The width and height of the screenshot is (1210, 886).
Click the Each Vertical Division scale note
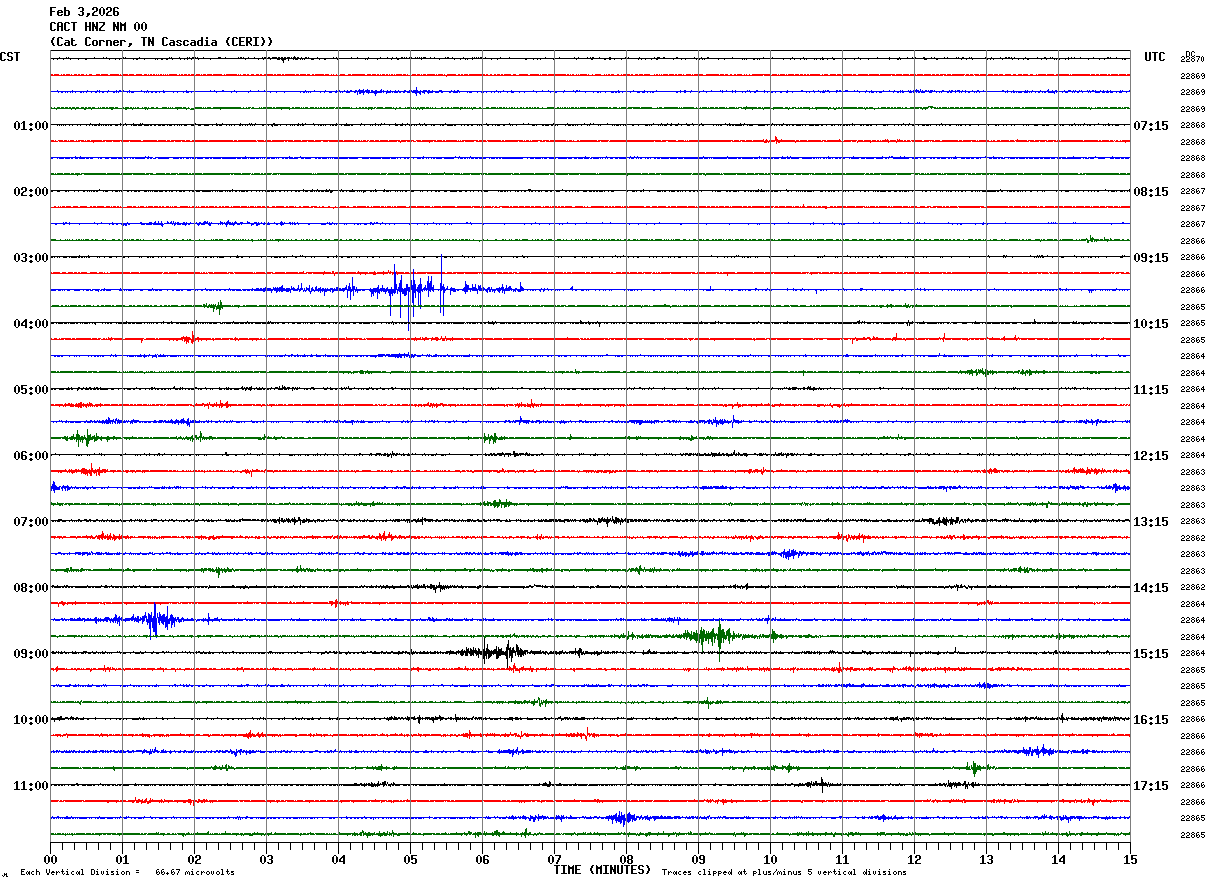[x=127, y=873]
